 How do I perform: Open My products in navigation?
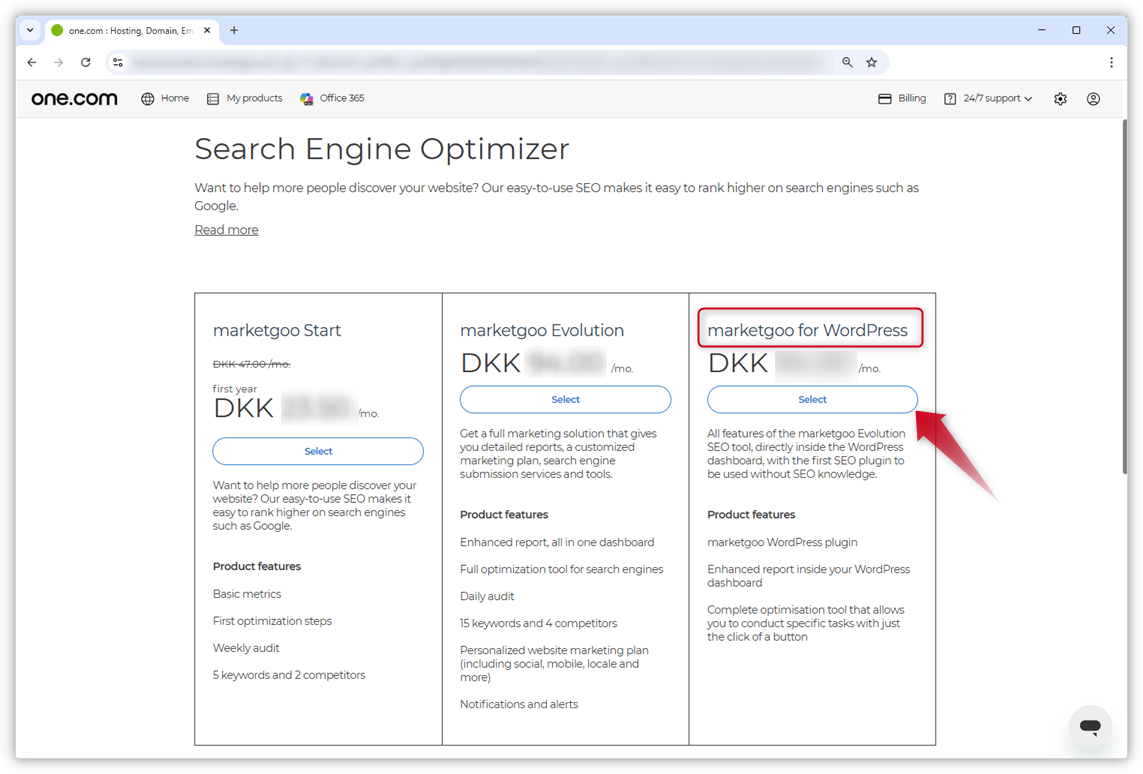pyautogui.click(x=245, y=98)
